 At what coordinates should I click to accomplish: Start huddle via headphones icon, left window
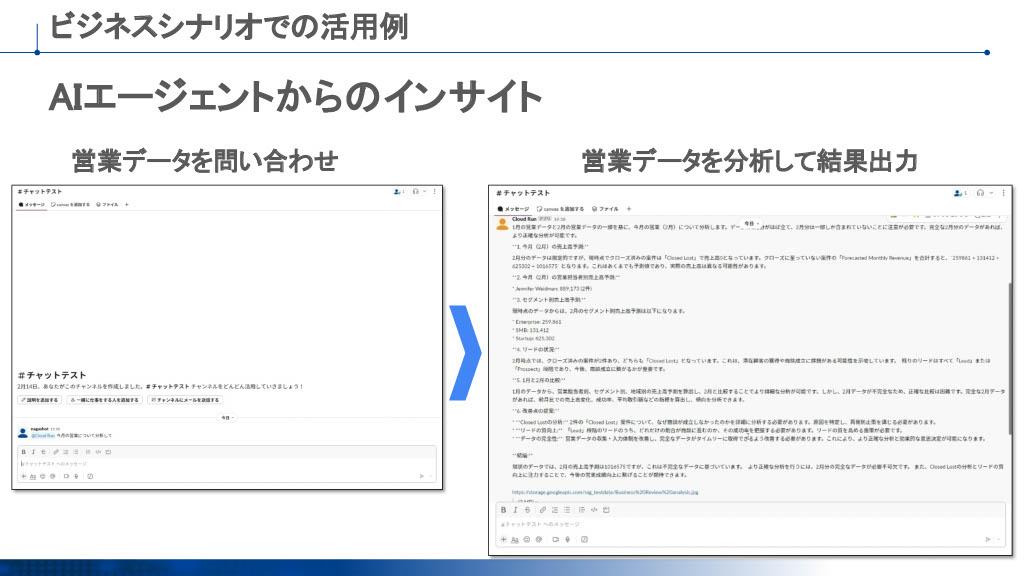(415, 191)
